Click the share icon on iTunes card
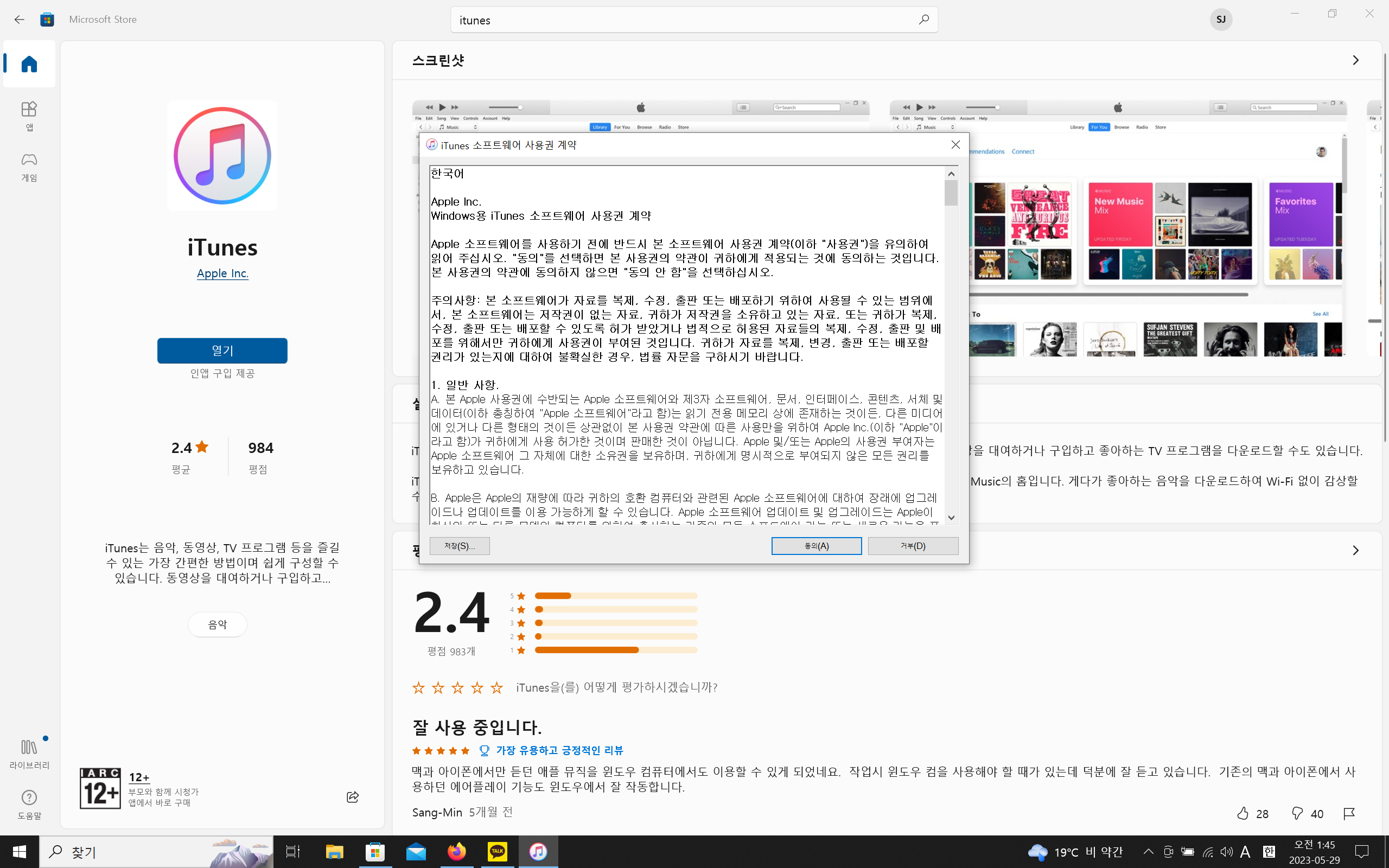The width and height of the screenshot is (1389, 868). point(353,796)
